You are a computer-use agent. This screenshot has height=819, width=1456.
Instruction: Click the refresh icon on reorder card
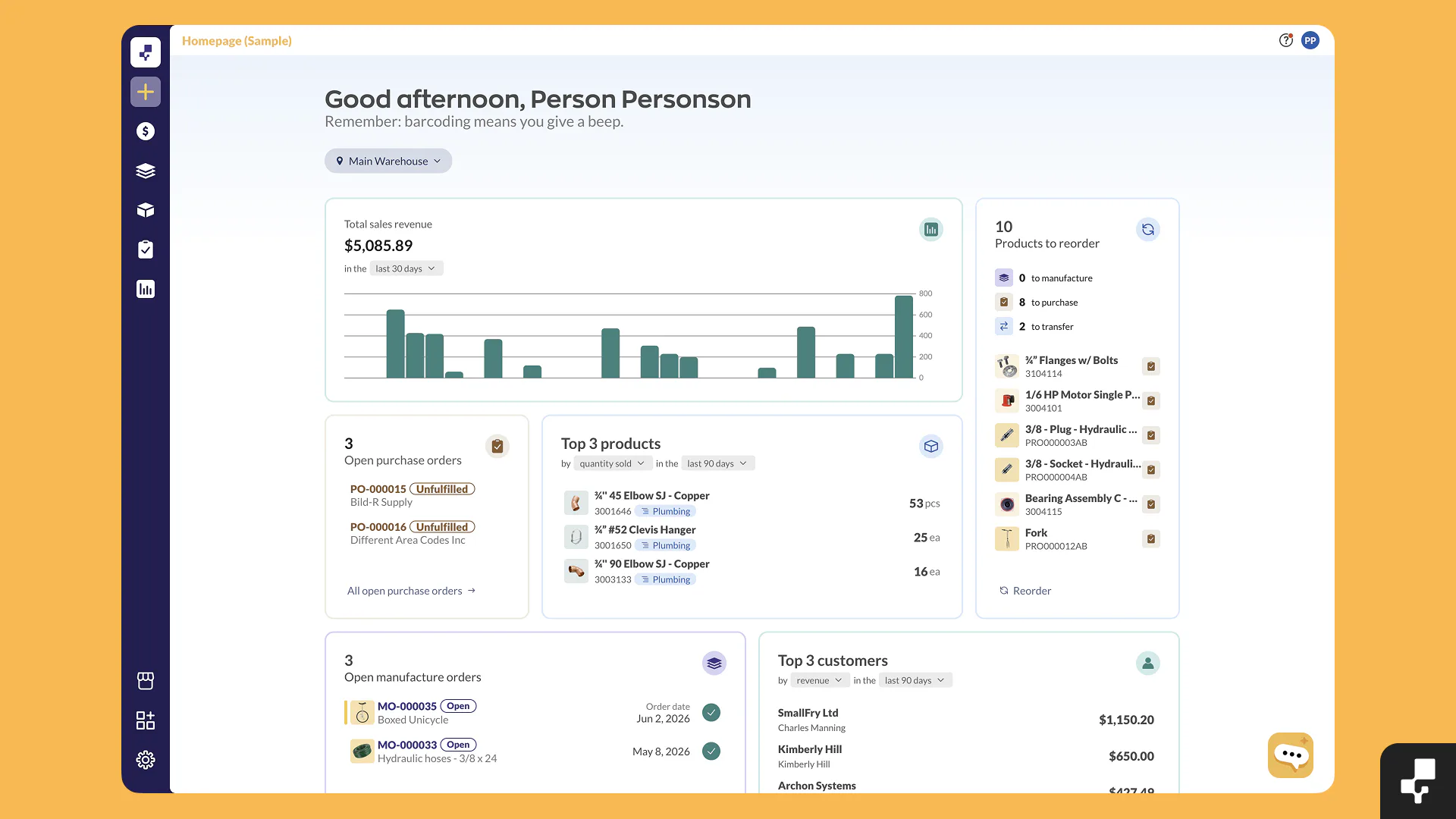1148,230
